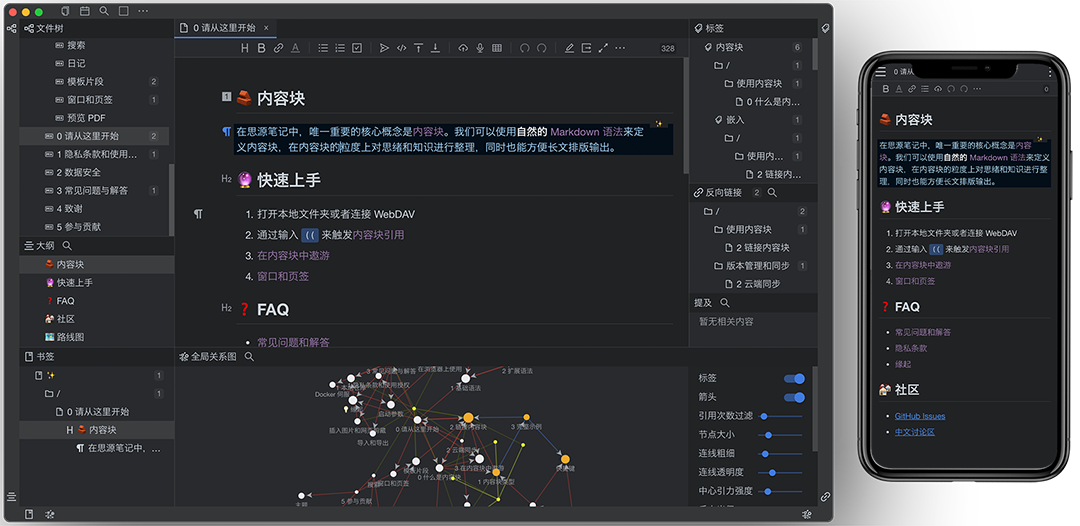Insert a table using the toolbar table icon

click(x=497, y=48)
